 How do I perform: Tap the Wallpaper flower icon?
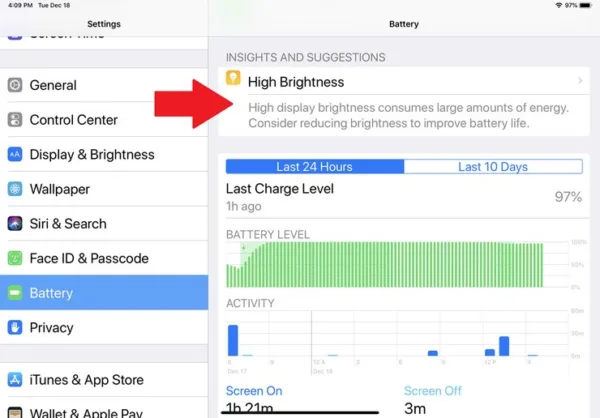click(15, 189)
